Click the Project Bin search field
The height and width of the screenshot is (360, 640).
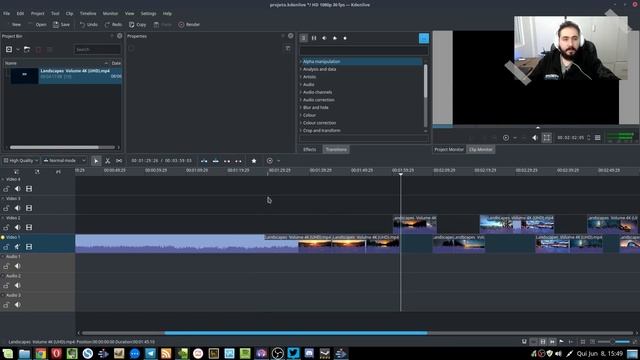(97, 49)
